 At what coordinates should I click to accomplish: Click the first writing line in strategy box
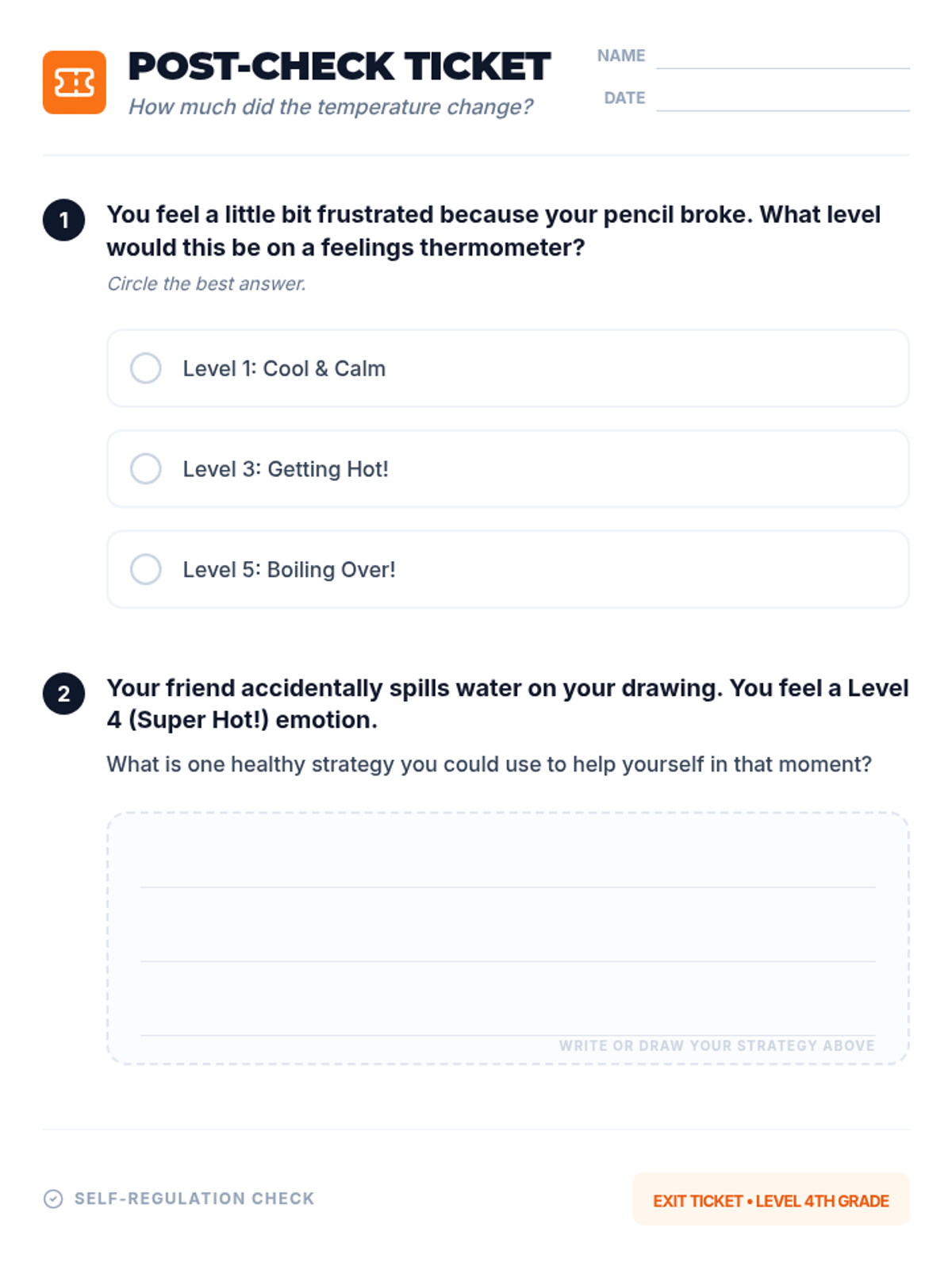point(508,887)
